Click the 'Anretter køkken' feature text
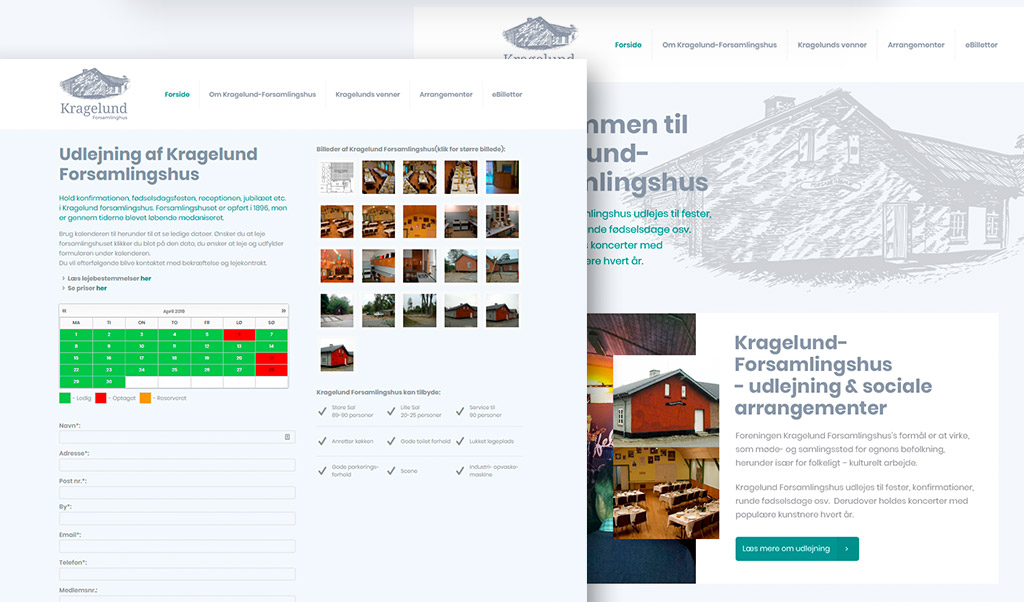1024x602 pixels. tap(353, 441)
